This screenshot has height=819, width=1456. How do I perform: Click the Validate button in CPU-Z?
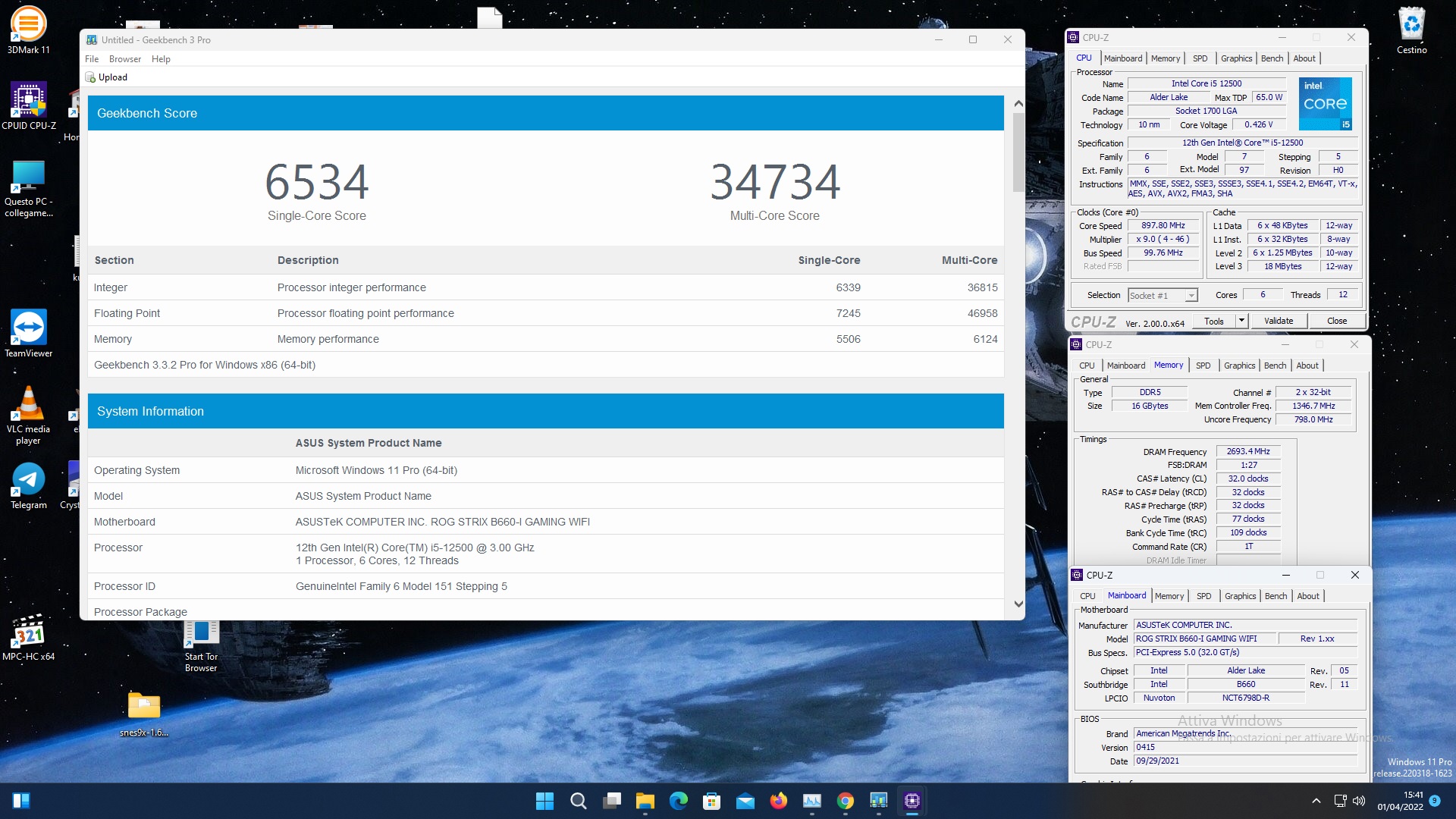click(1279, 321)
